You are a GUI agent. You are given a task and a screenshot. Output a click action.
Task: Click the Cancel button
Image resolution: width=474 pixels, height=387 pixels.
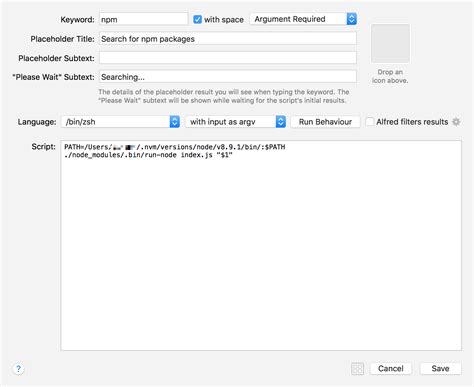[391, 369]
